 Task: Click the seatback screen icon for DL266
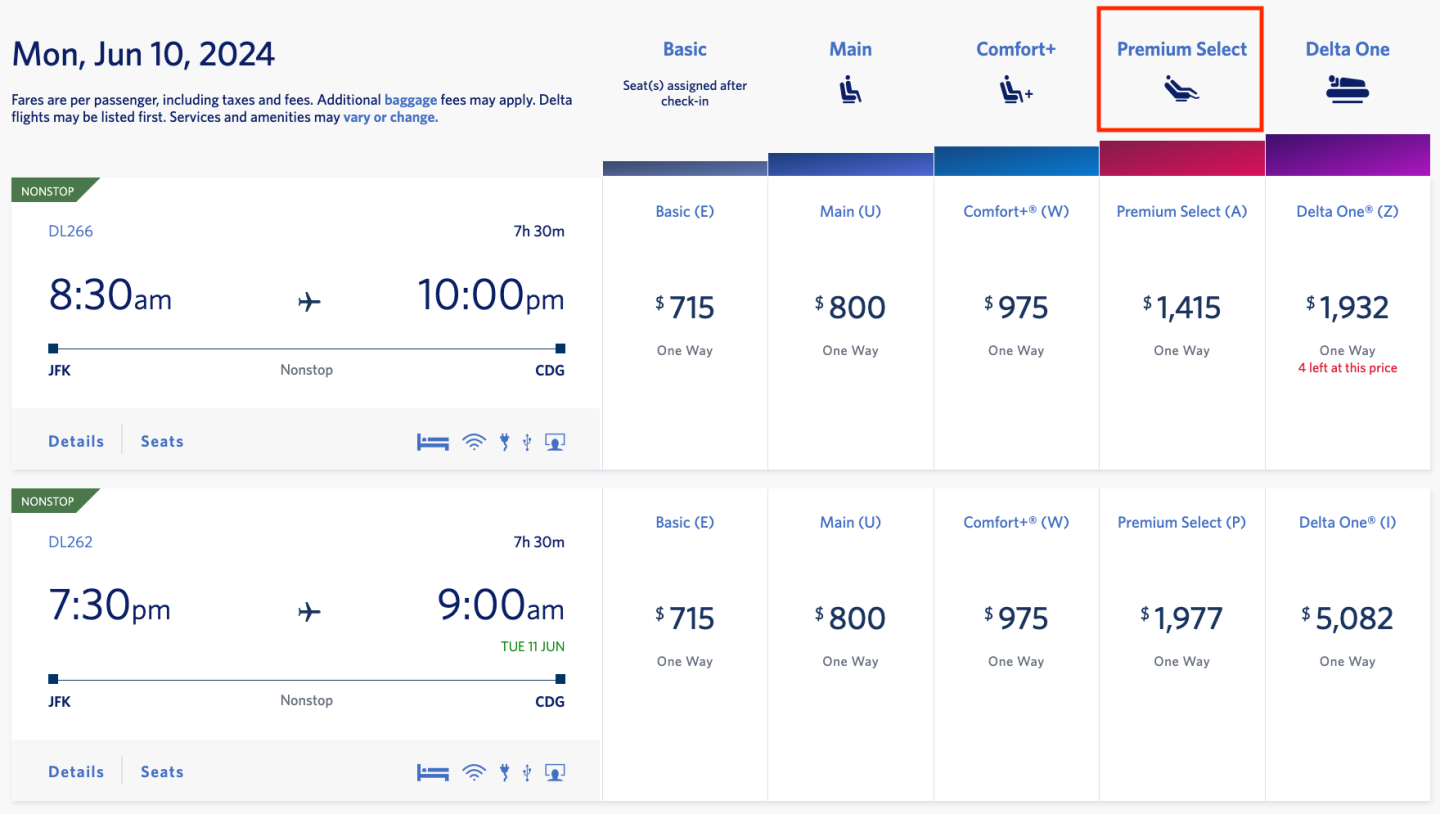coord(555,442)
